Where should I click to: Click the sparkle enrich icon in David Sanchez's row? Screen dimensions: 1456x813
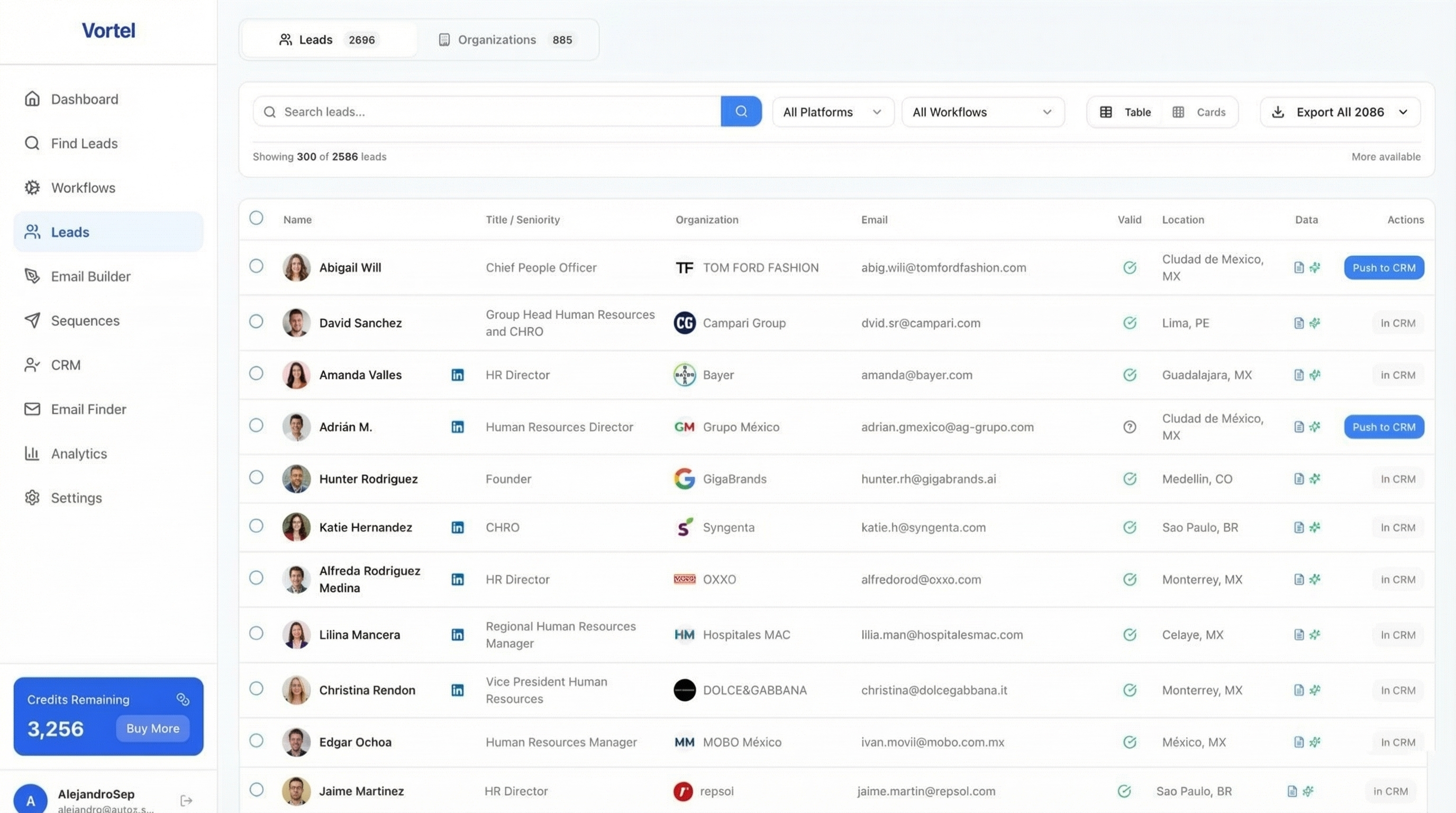coord(1315,323)
